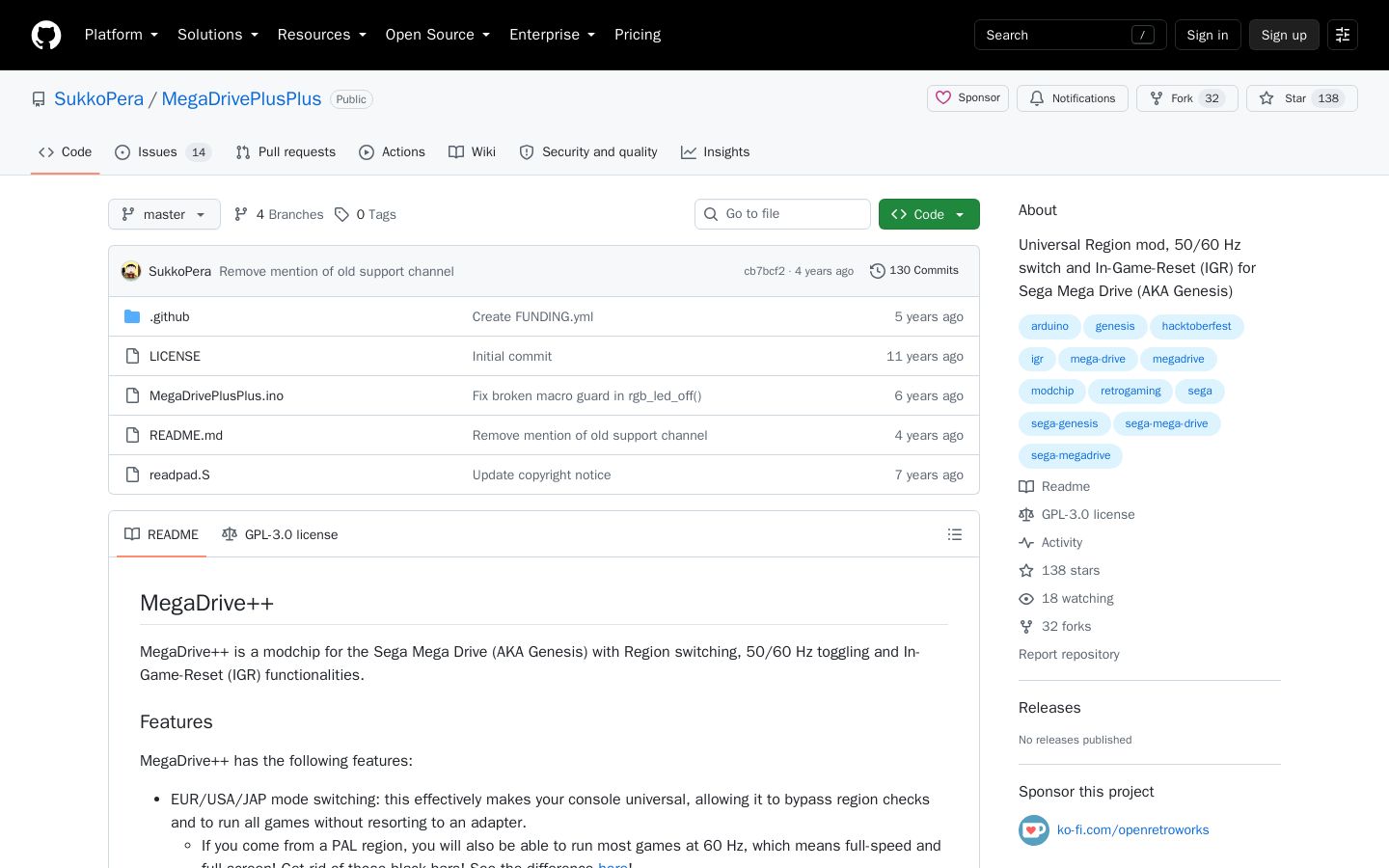Click the retrogaming topic tag

coord(1130,392)
